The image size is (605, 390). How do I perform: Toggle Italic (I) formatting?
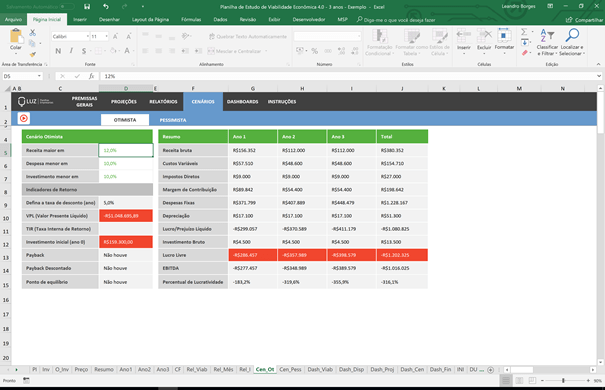coord(71,51)
